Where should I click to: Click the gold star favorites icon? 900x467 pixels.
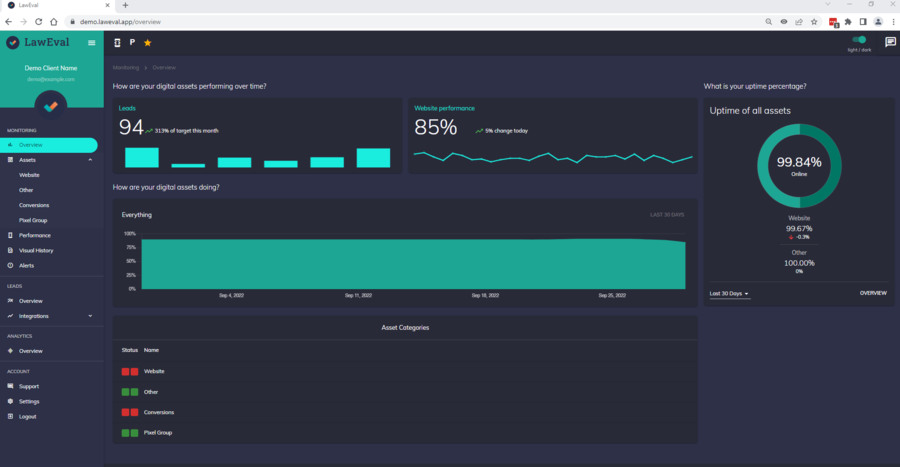[x=148, y=43]
